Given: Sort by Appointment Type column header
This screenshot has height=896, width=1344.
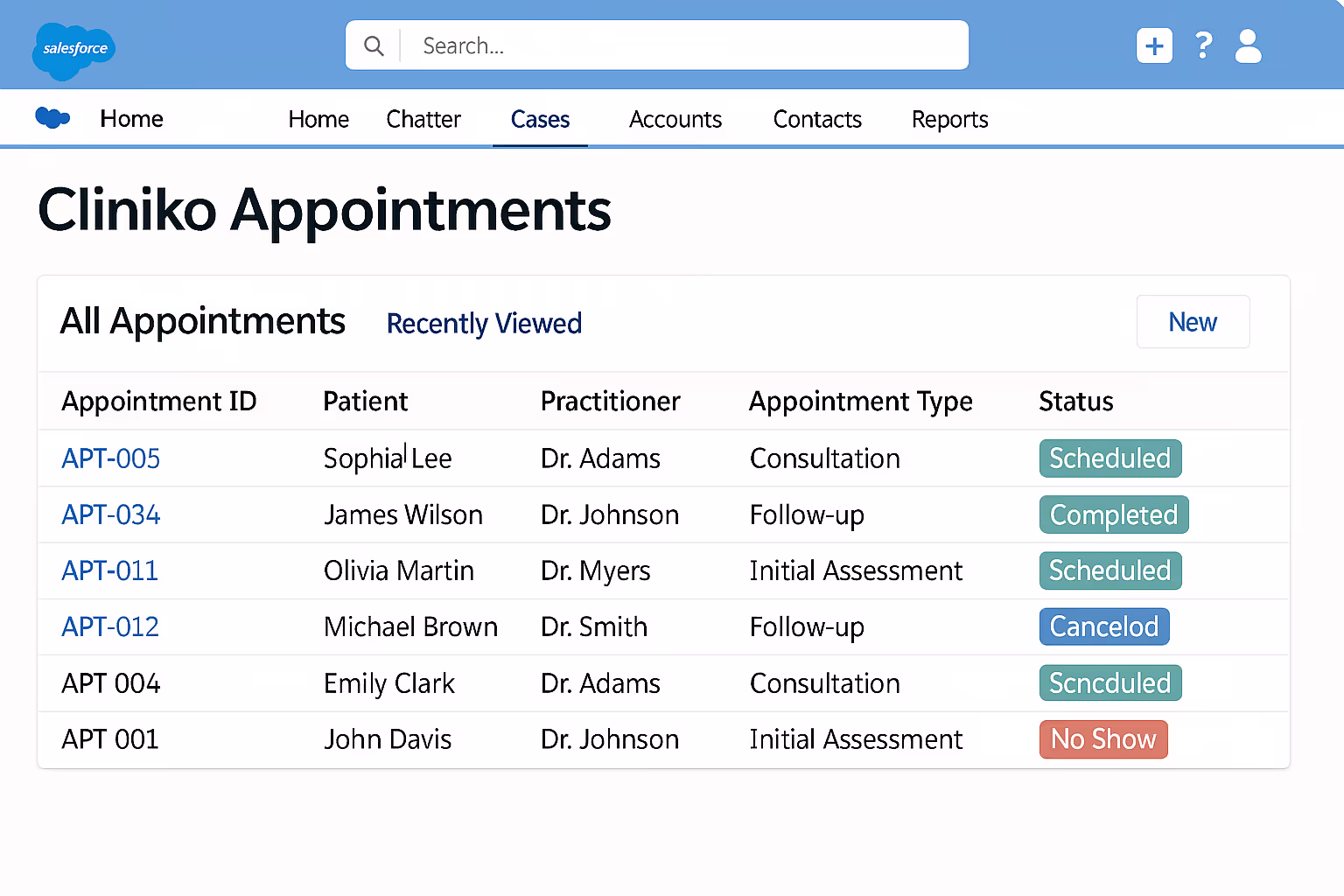Looking at the screenshot, I should point(861,402).
